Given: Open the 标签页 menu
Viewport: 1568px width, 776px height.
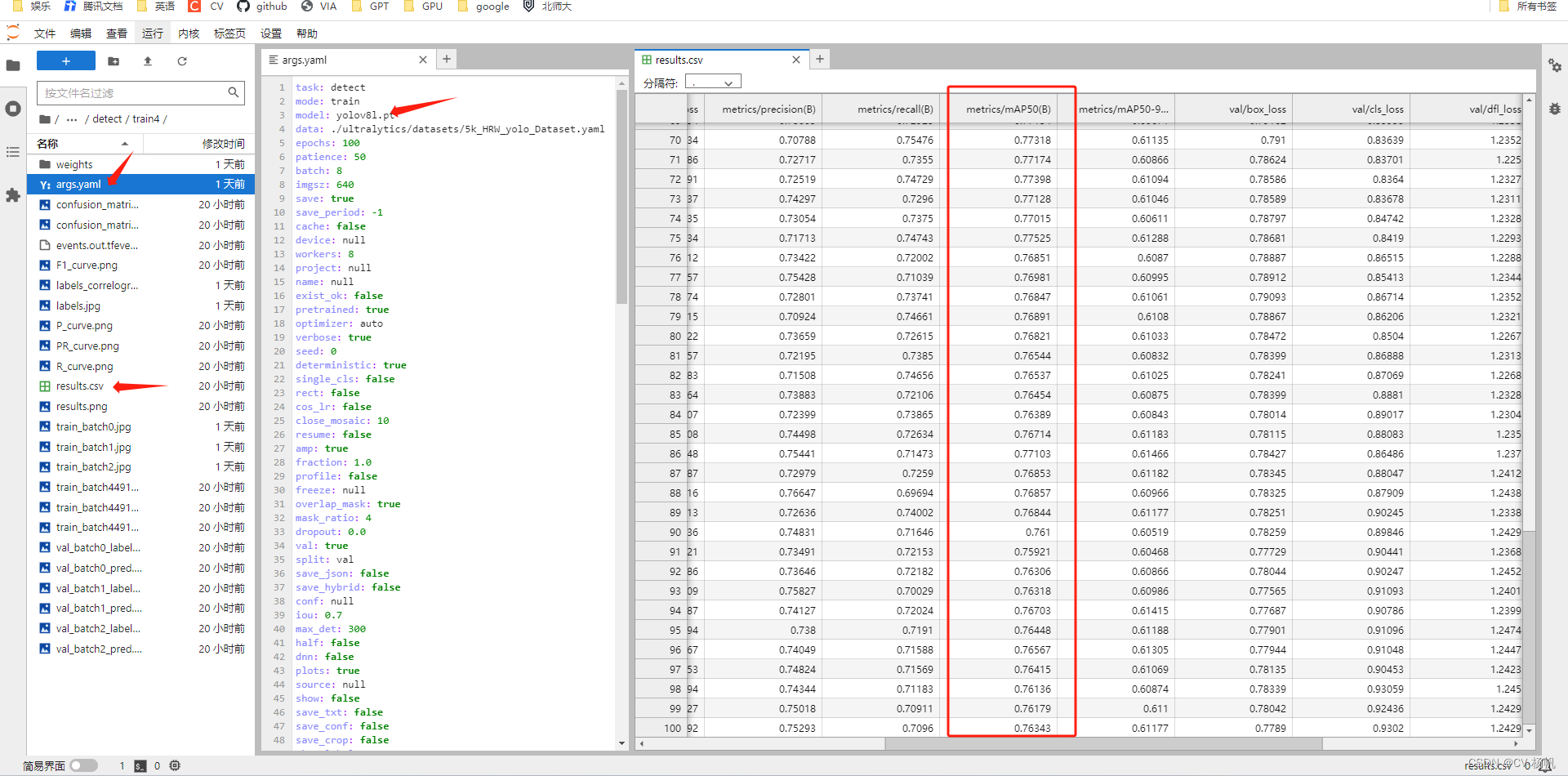Looking at the screenshot, I should pos(229,33).
